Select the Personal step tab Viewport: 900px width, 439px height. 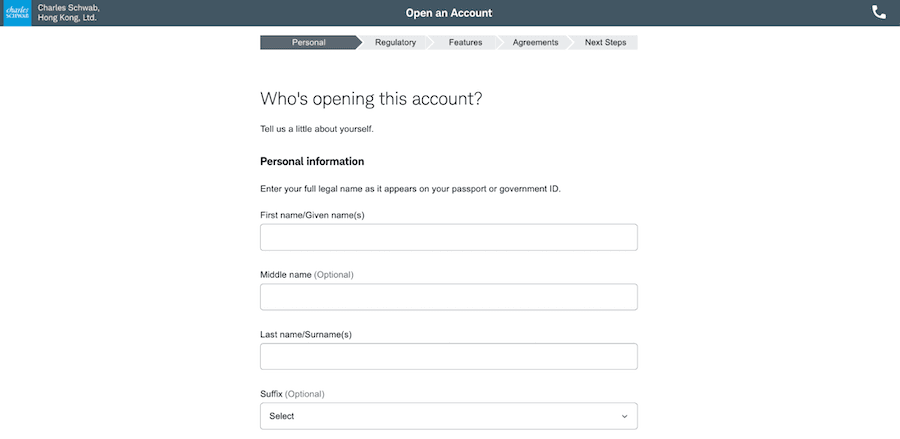pos(307,43)
